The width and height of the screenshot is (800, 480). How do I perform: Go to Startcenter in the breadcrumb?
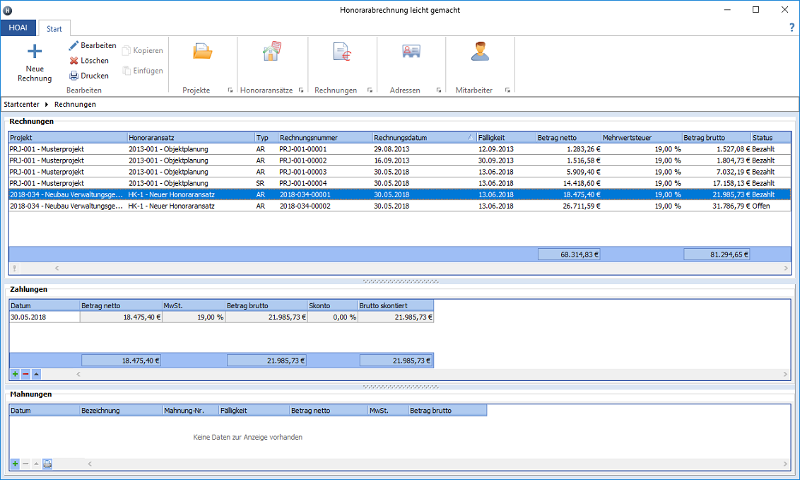(22, 104)
